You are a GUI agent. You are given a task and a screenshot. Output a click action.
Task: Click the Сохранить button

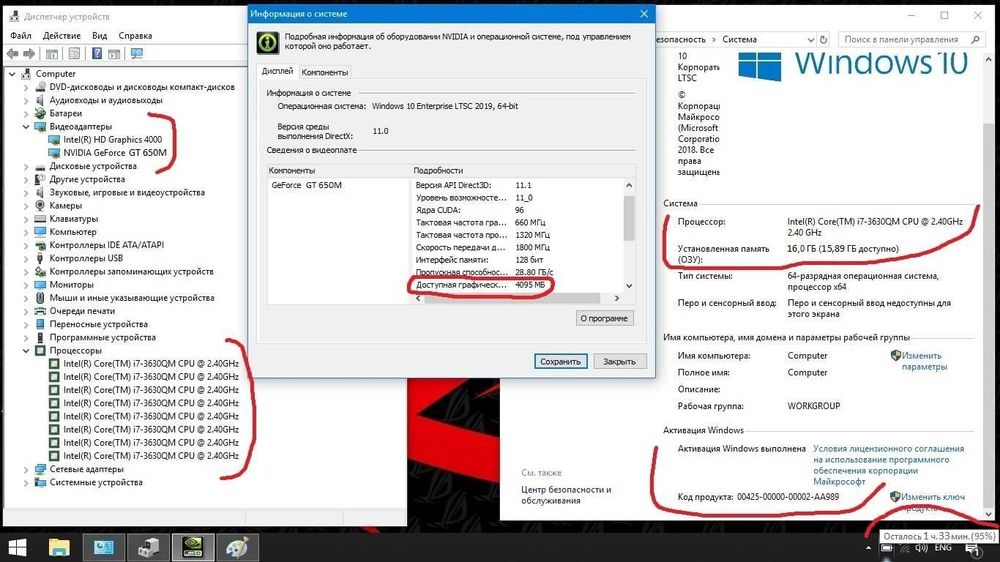pyautogui.click(x=561, y=361)
